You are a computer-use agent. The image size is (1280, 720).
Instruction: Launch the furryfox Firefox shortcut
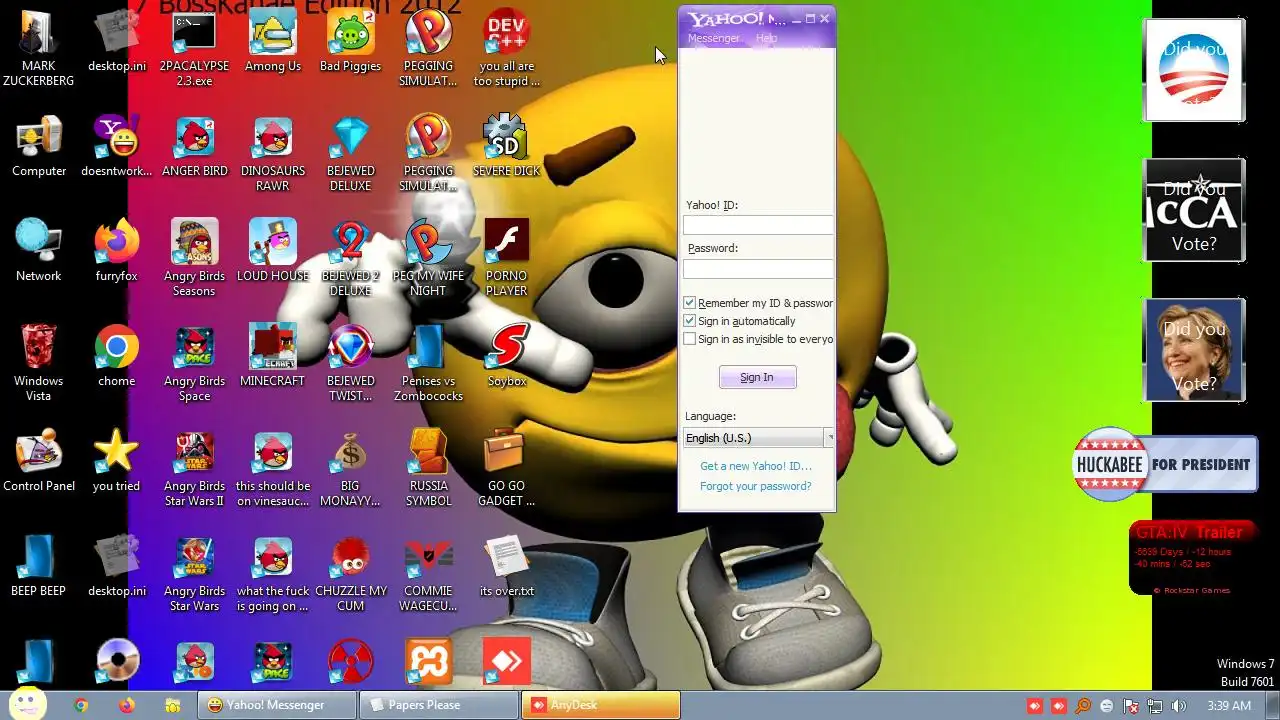[116, 250]
